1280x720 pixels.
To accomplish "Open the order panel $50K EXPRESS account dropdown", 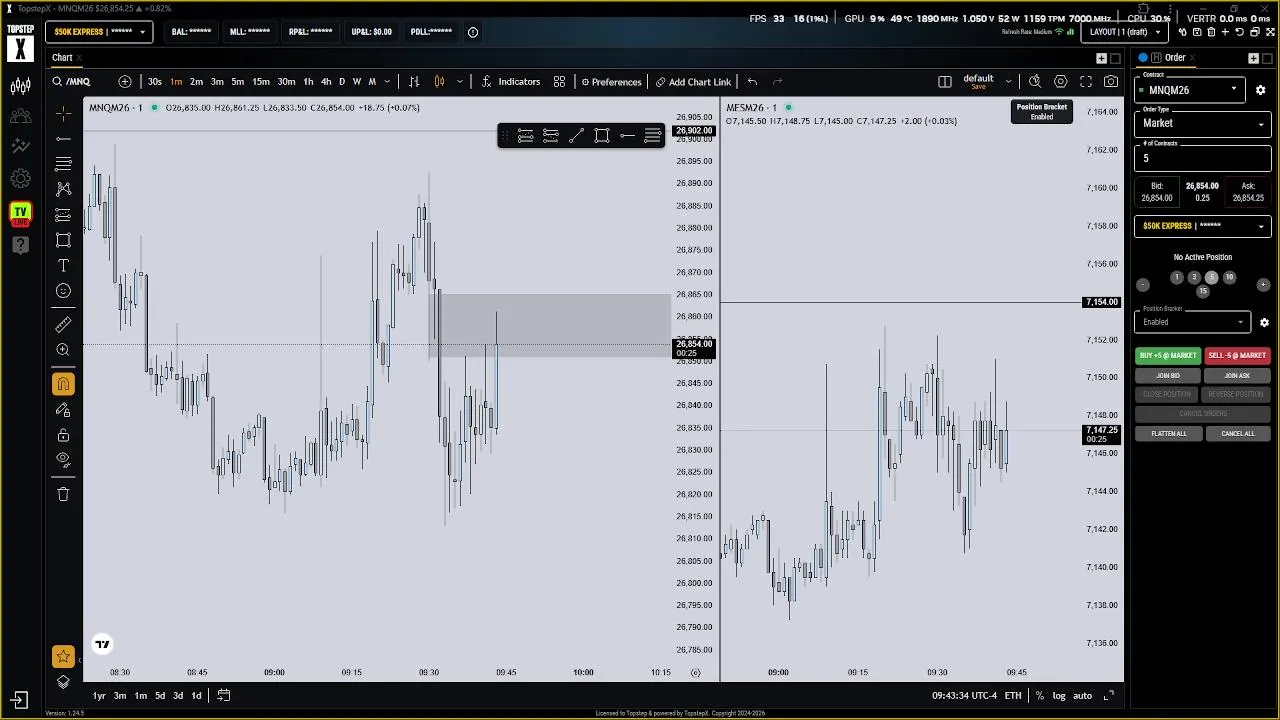I will pyautogui.click(x=1203, y=226).
